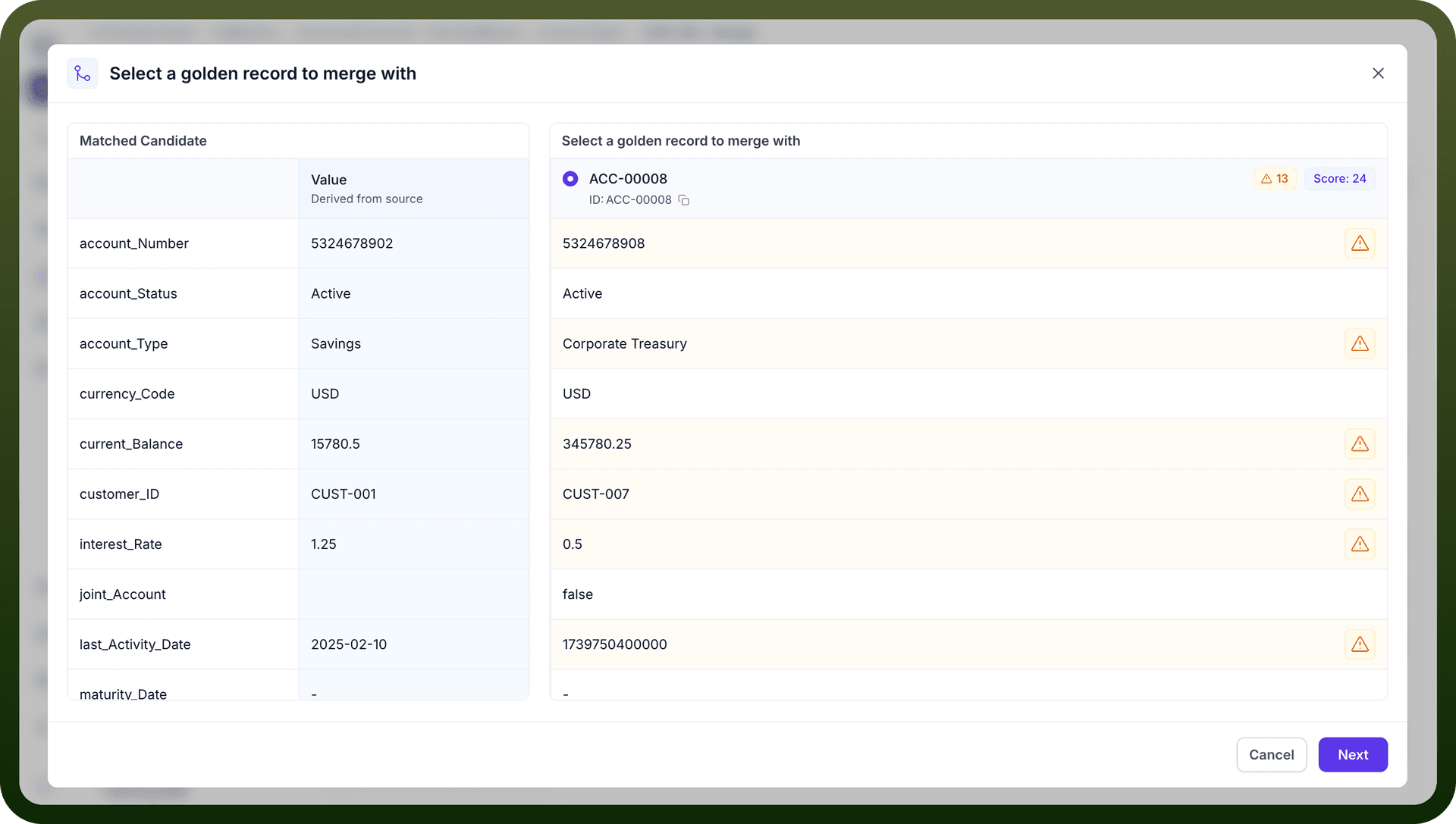Viewport: 1456px width, 824px height.
Task: Click candidate balance value 15780.5
Action: 335,443
